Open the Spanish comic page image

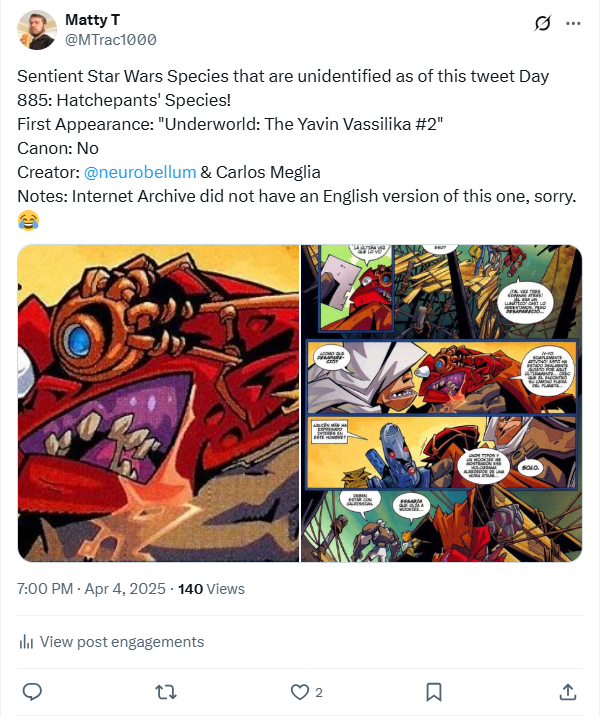coord(442,403)
